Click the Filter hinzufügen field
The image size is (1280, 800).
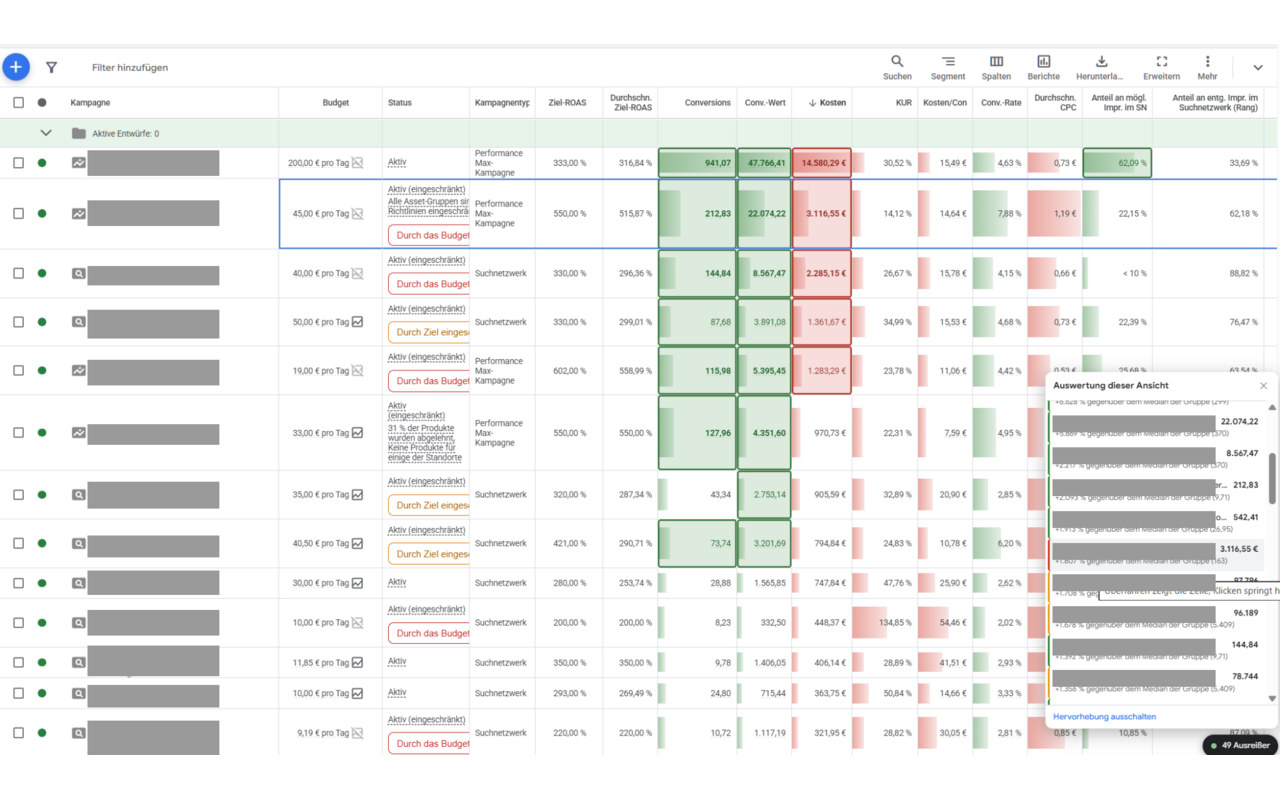click(x=130, y=68)
